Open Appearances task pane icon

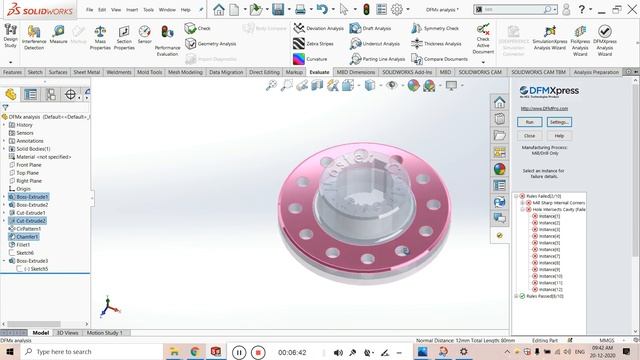tap(500, 169)
